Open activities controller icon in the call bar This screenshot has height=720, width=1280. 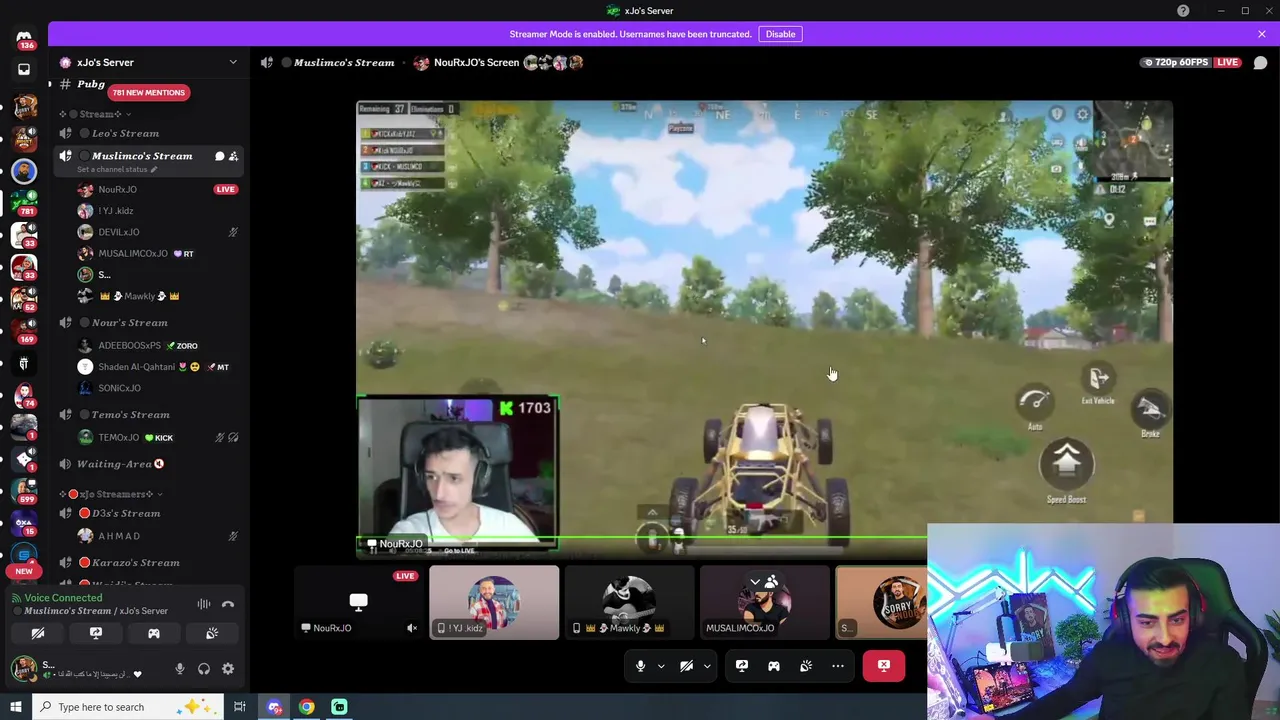coord(774,666)
